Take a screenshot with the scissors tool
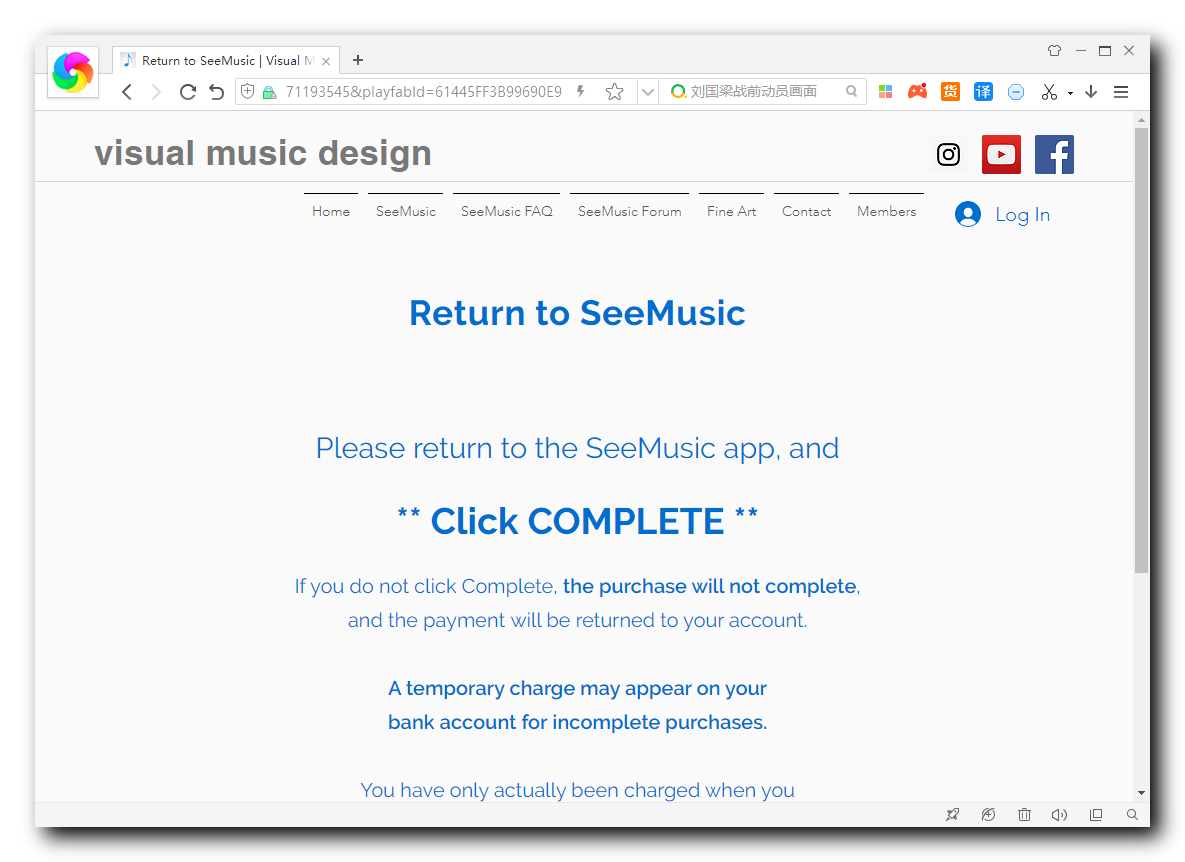 [1049, 91]
